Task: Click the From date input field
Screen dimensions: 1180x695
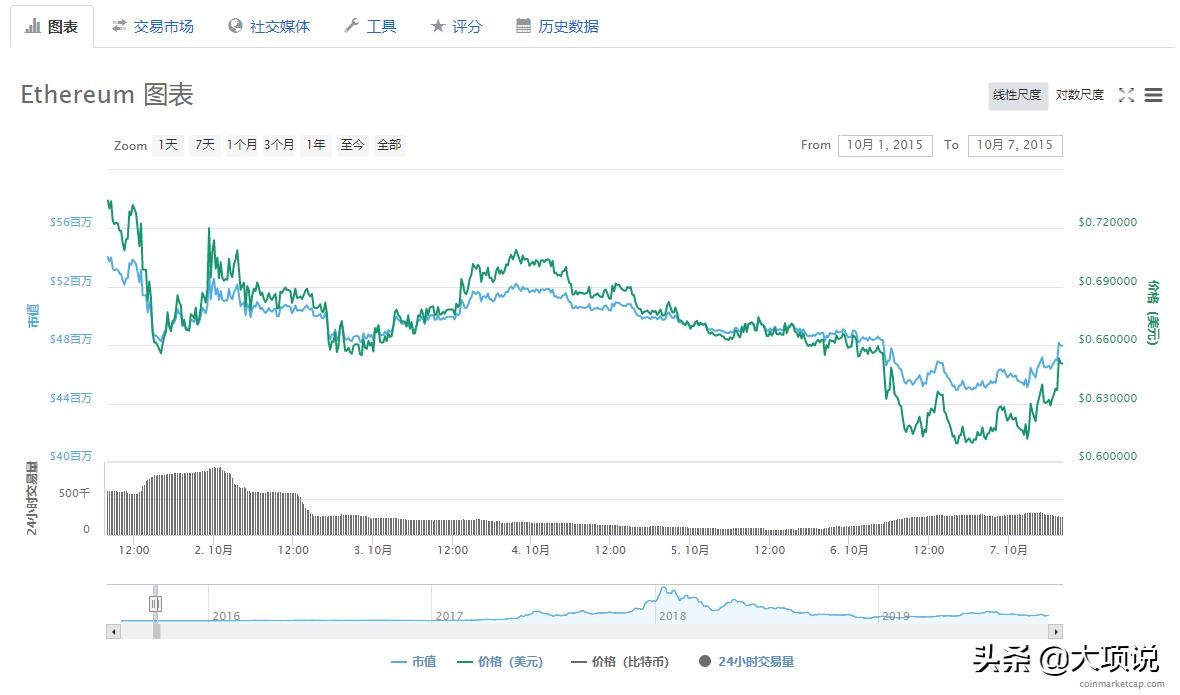Action: click(x=885, y=145)
